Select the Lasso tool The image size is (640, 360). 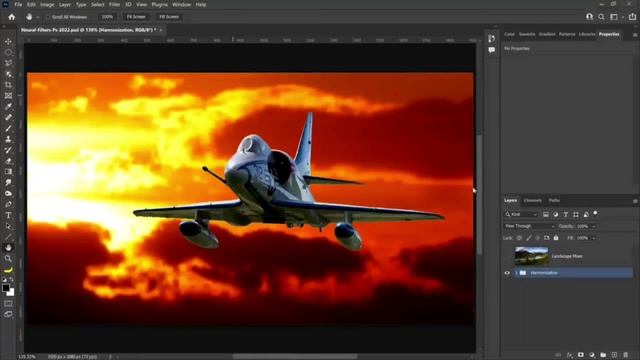[x=8, y=63]
